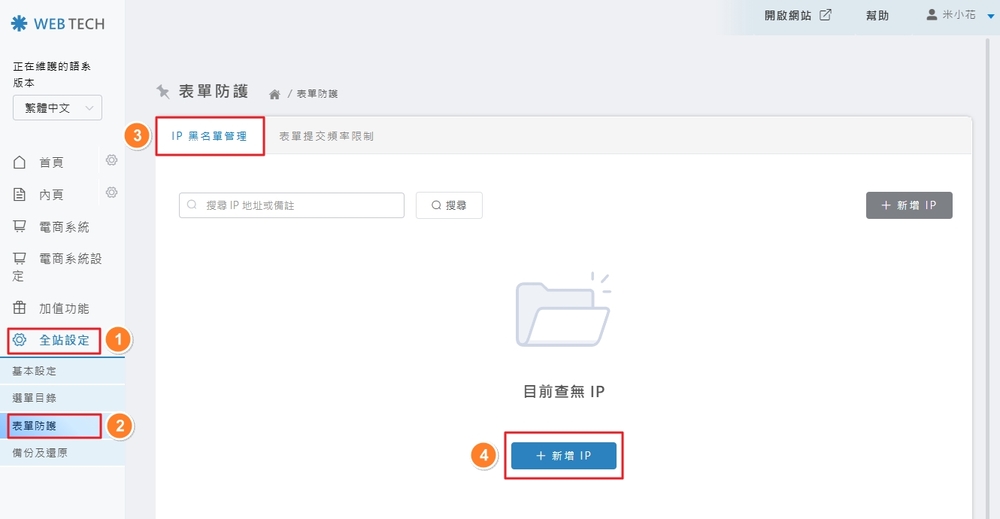Click the pin icon beside 表單防護 title

[163, 91]
